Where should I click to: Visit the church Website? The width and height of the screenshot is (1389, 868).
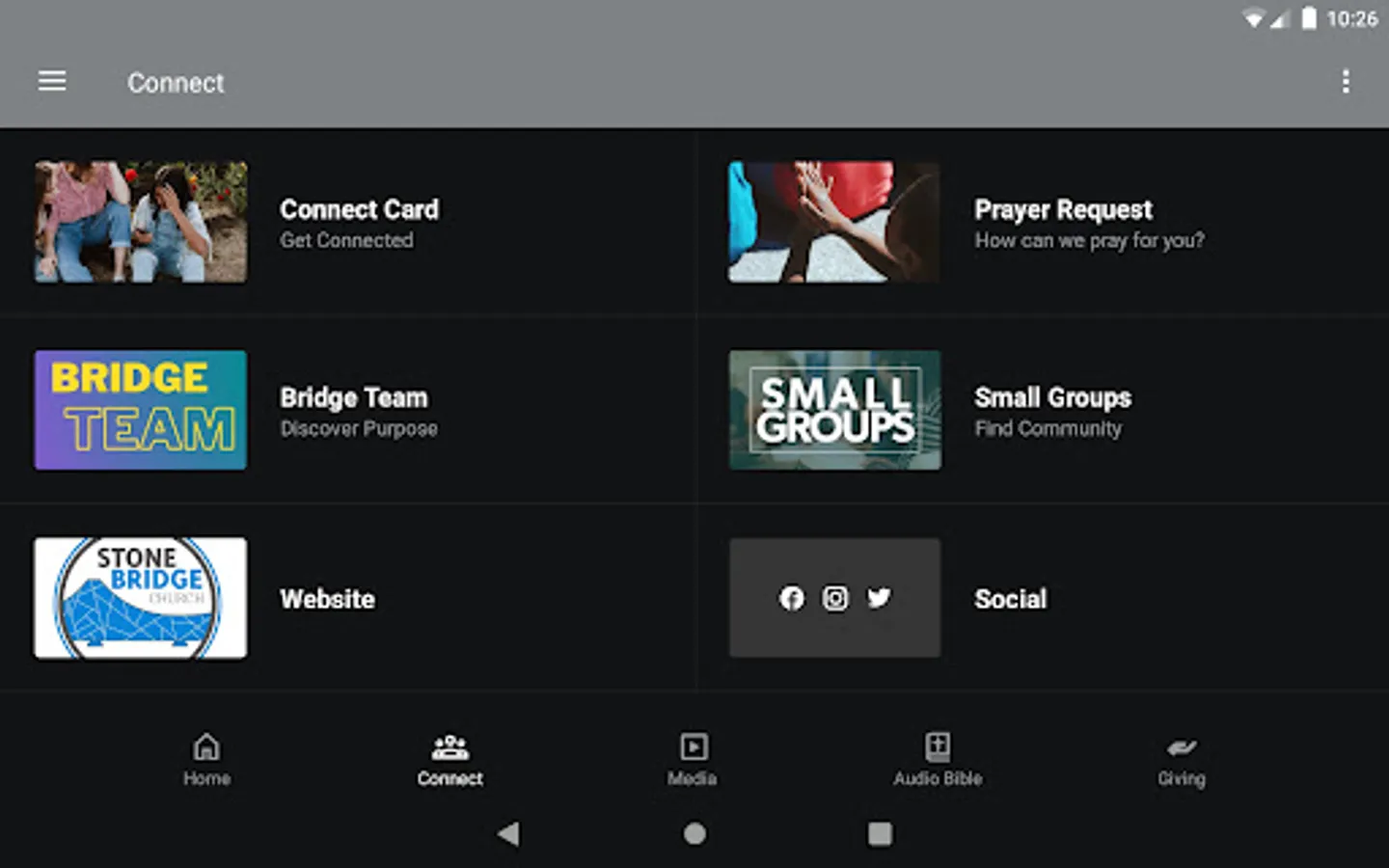click(327, 599)
